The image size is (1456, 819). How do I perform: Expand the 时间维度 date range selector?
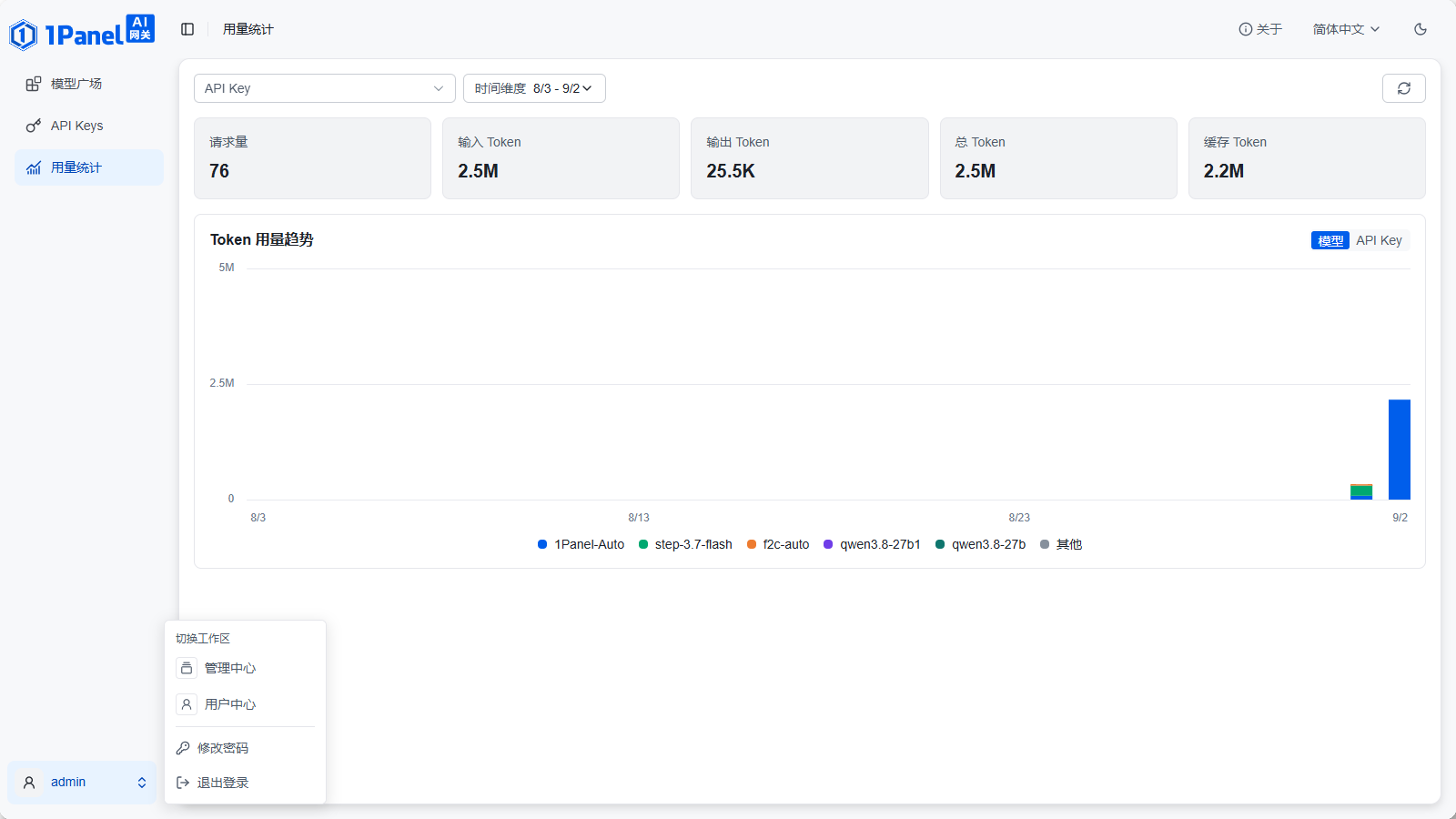[x=534, y=88]
